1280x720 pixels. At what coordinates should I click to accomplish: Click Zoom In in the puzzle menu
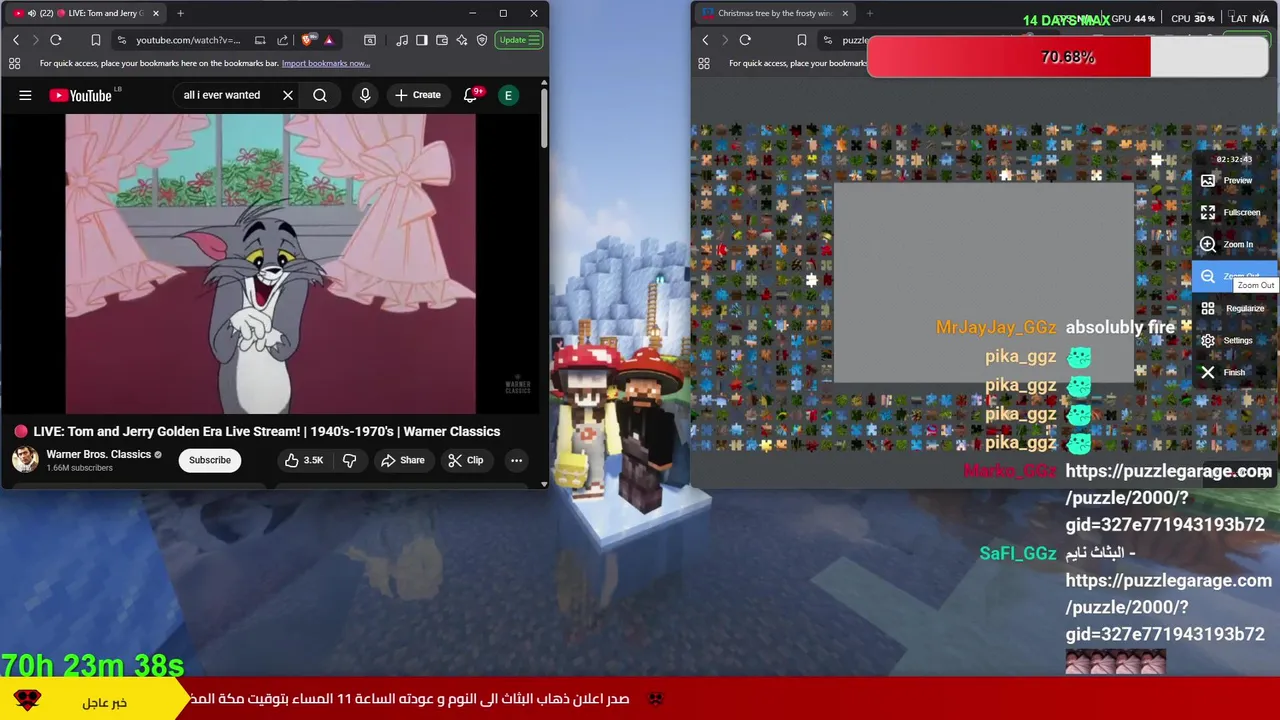pyautogui.click(x=1235, y=245)
